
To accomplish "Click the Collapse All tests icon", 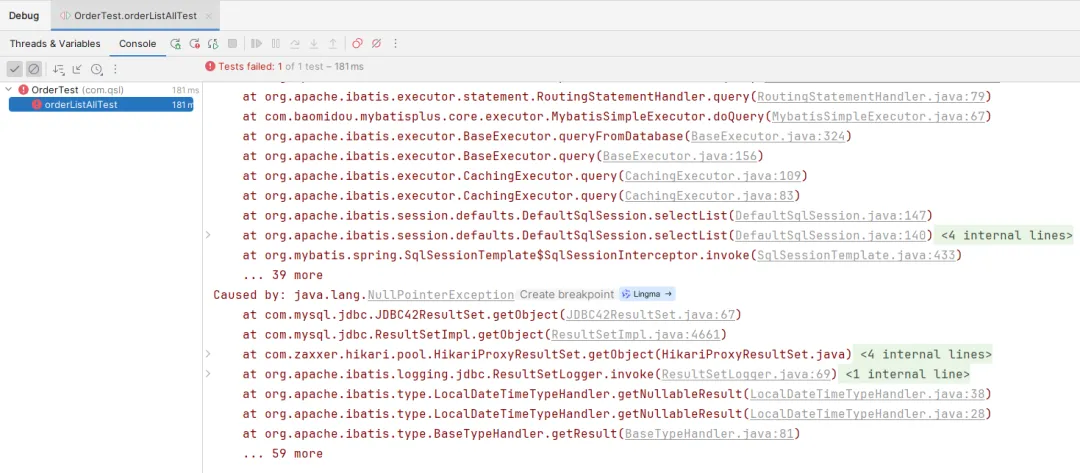I will click(77, 69).
